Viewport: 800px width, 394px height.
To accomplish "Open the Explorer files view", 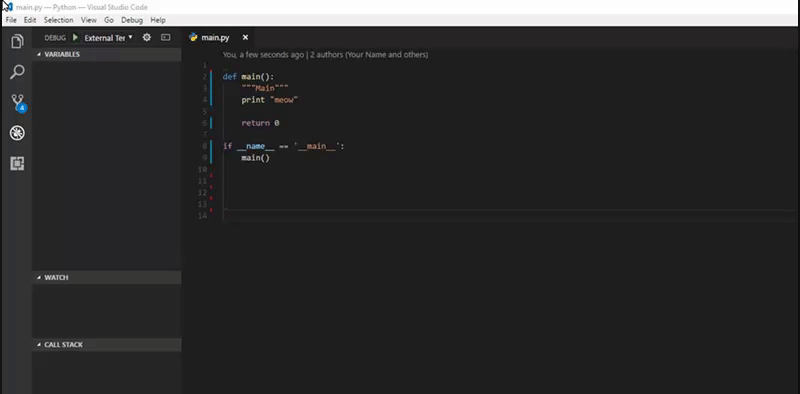I will click(x=17, y=41).
